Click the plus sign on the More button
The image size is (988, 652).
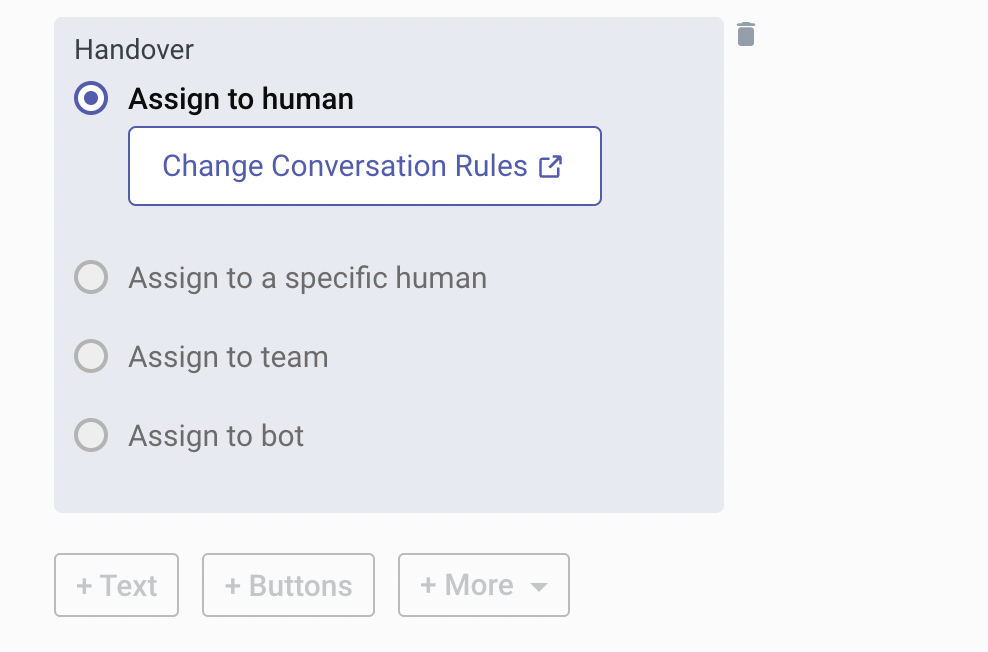(428, 585)
